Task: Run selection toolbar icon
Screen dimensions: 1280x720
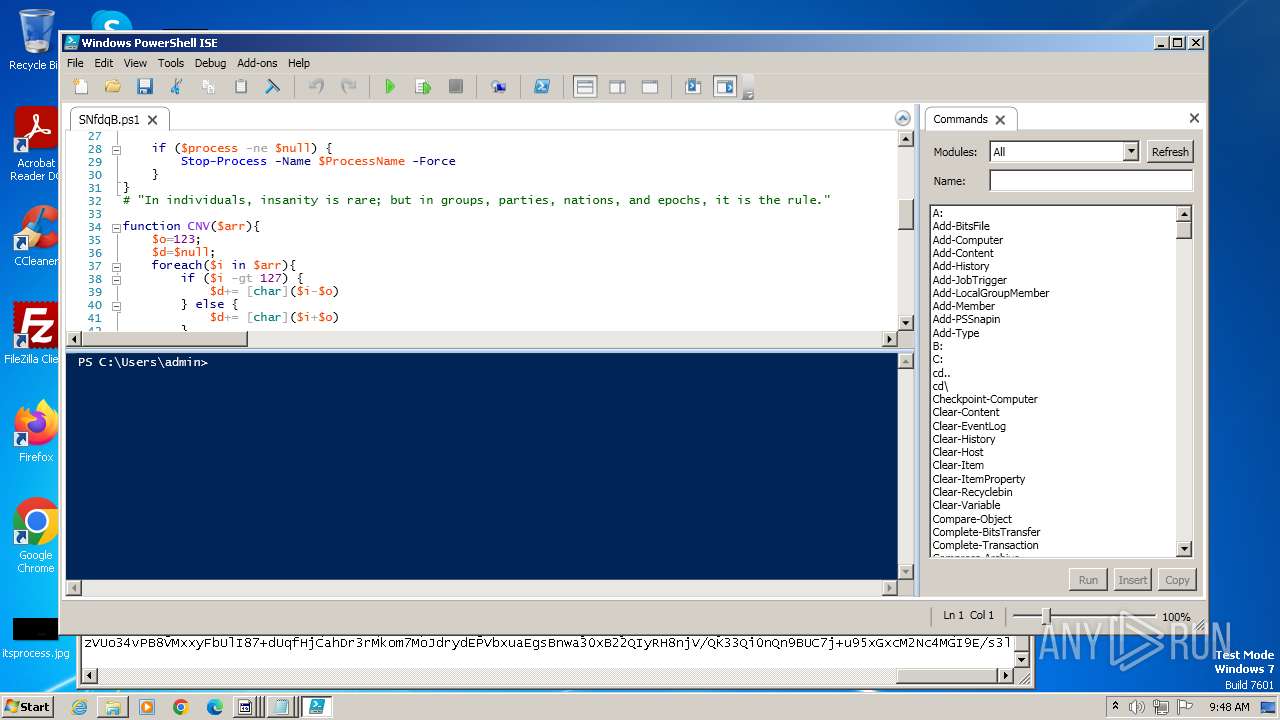Action: pos(422,87)
